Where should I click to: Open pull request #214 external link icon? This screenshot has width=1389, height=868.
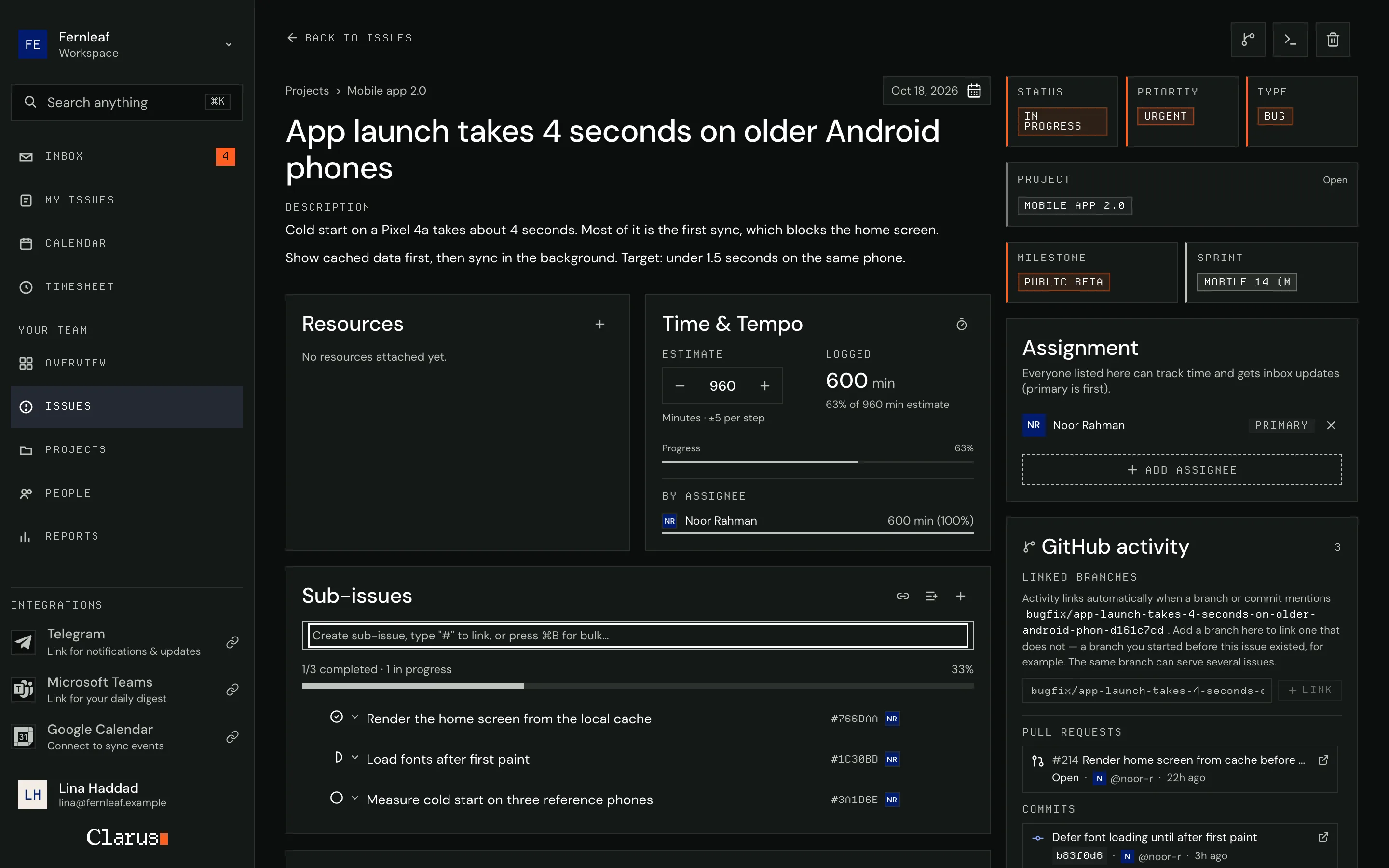(x=1323, y=760)
